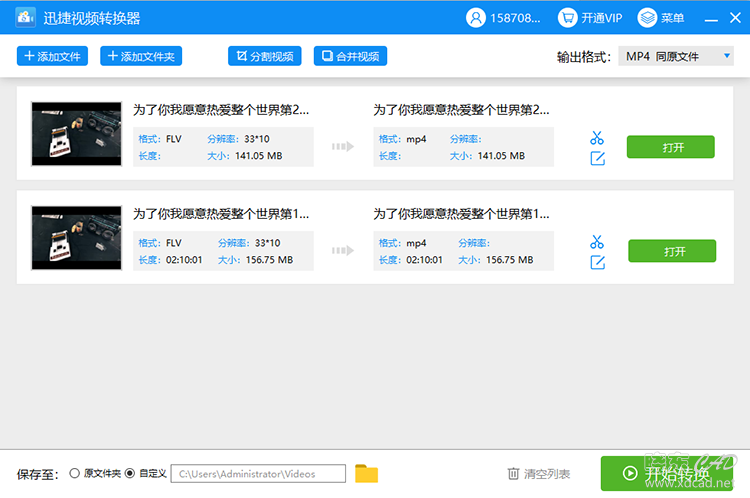Screen dimensions: 750x498
Task: Click source title 为了你我愿意热爱整个世界第1...
Action: [221, 214]
